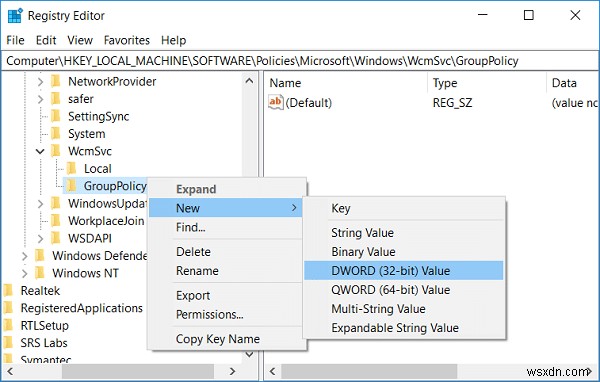Click the System folder icon
Screen dimensions: 600x382
pyautogui.click(x=56, y=134)
